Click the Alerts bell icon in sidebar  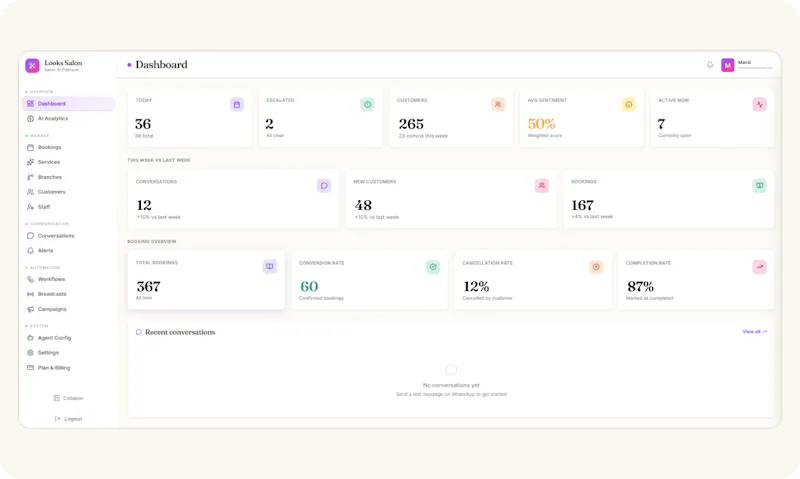30,250
